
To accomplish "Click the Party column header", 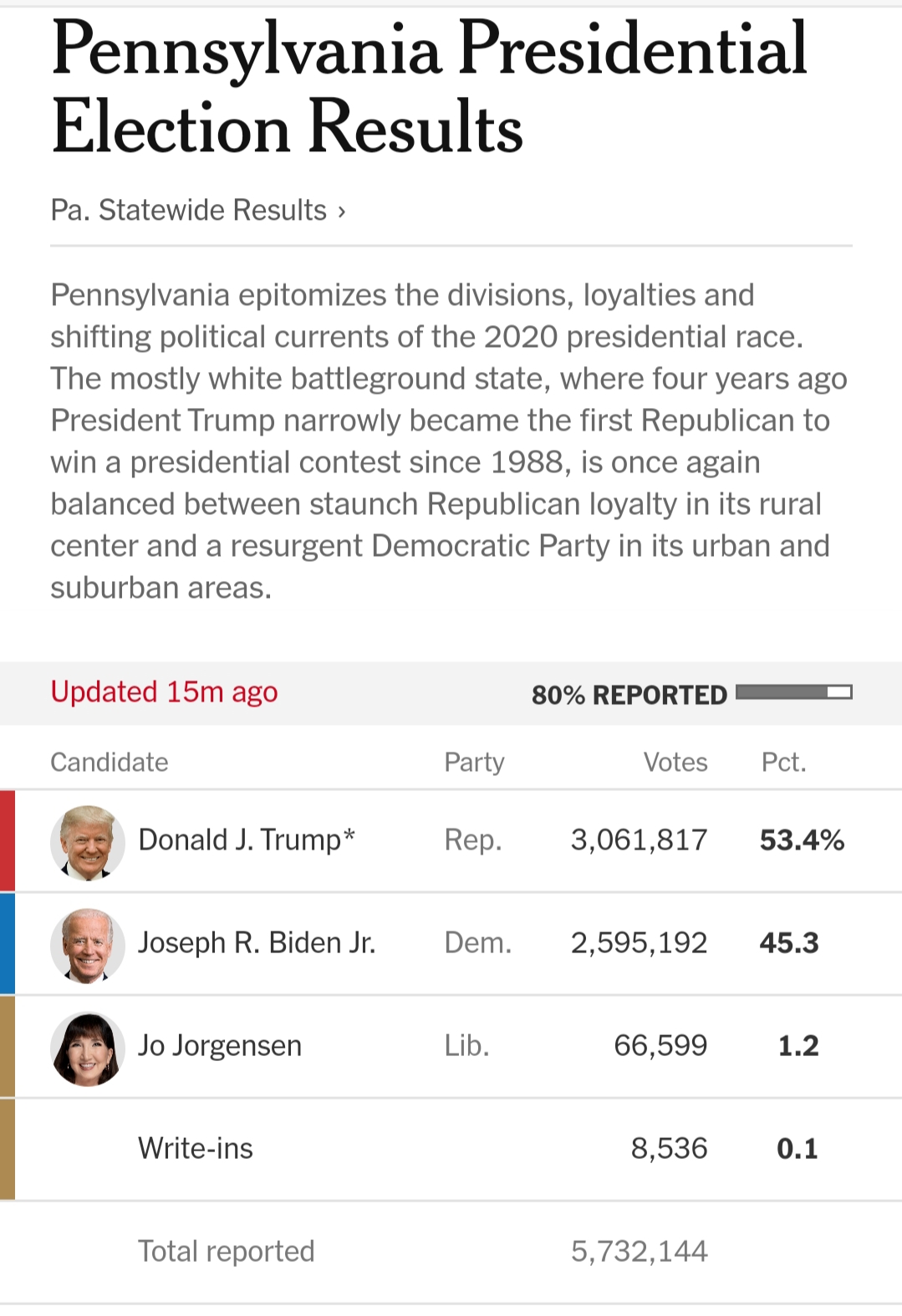I will coord(474,762).
